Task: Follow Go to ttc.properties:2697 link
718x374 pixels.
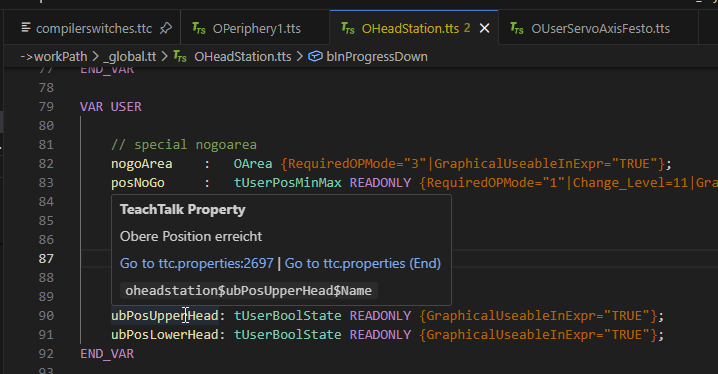Action: point(197,263)
